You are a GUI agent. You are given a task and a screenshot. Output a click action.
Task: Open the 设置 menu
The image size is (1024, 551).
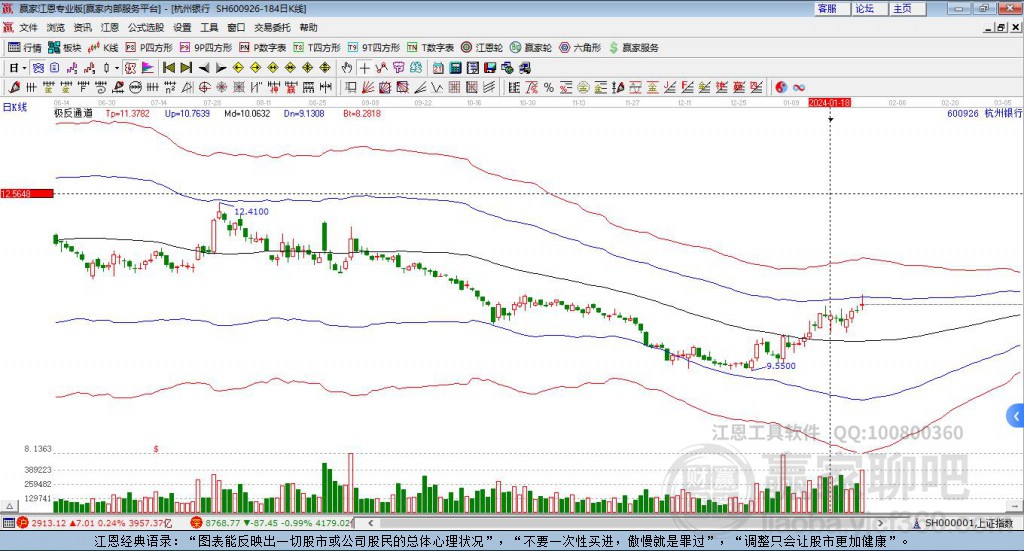pos(182,27)
